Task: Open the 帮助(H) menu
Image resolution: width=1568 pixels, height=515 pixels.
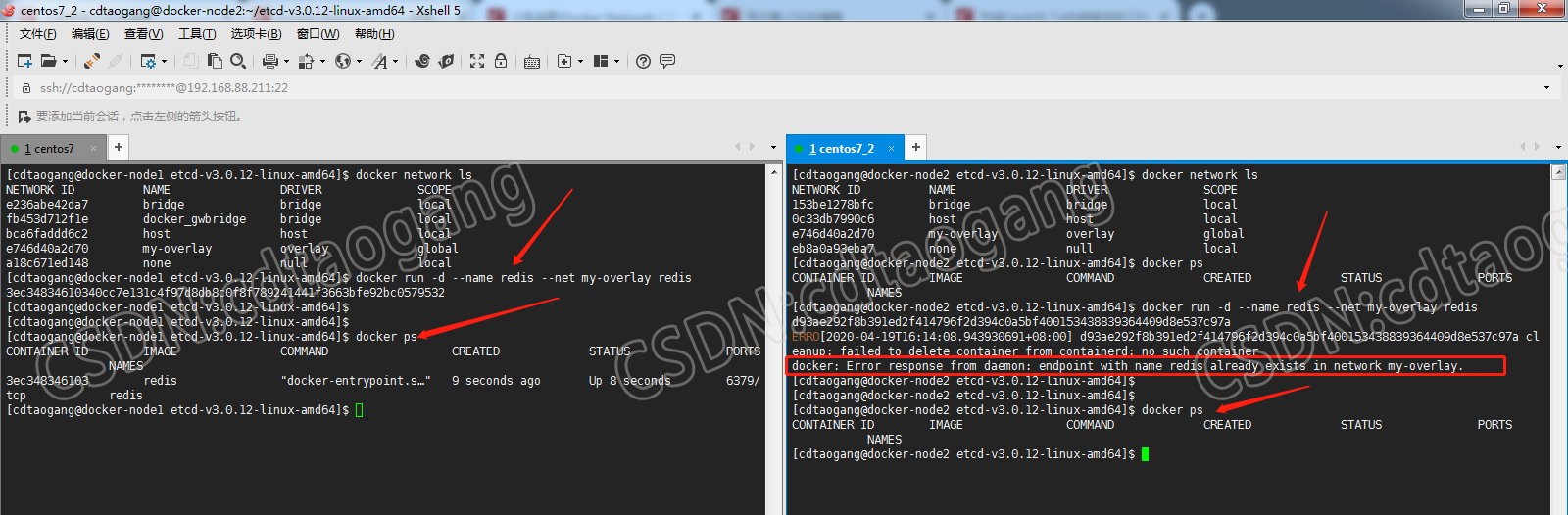Action: (x=374, y=34)
